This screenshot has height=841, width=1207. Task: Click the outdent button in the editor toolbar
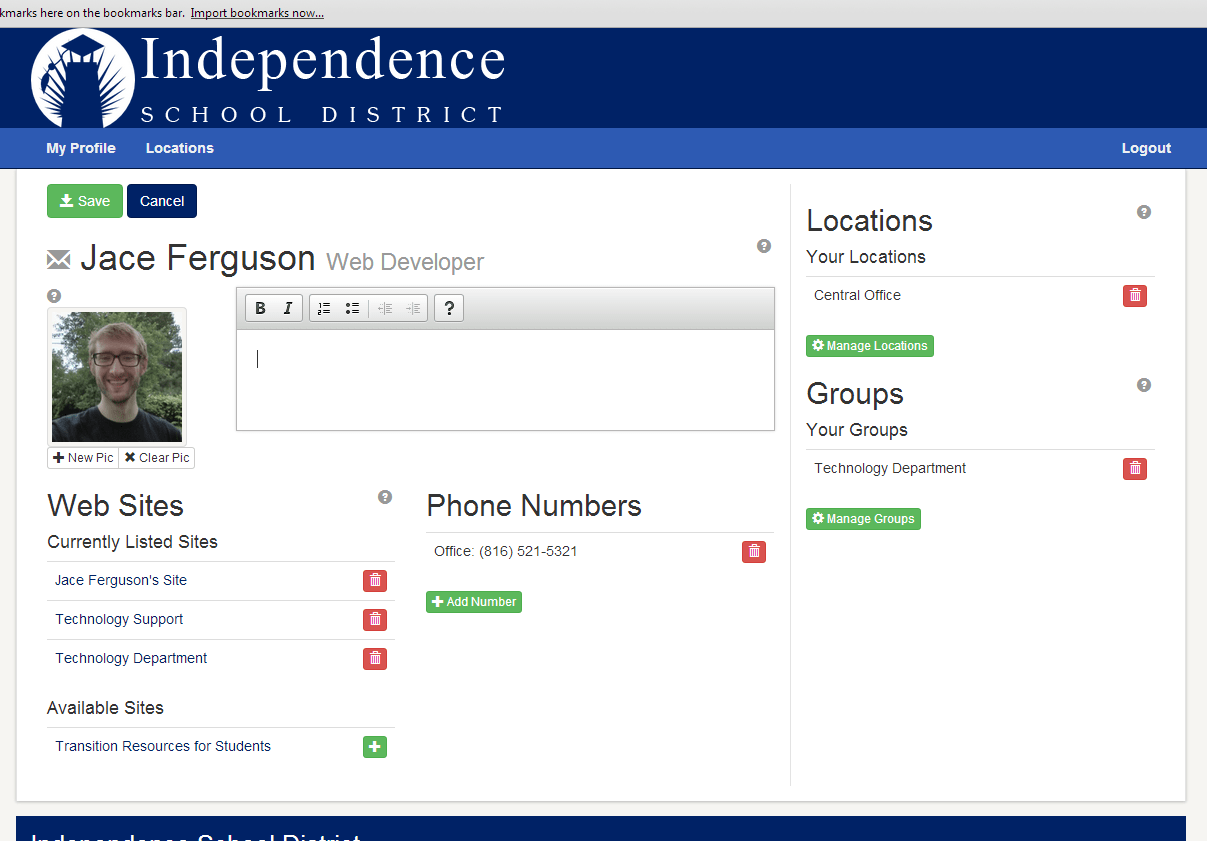[384, 308]
